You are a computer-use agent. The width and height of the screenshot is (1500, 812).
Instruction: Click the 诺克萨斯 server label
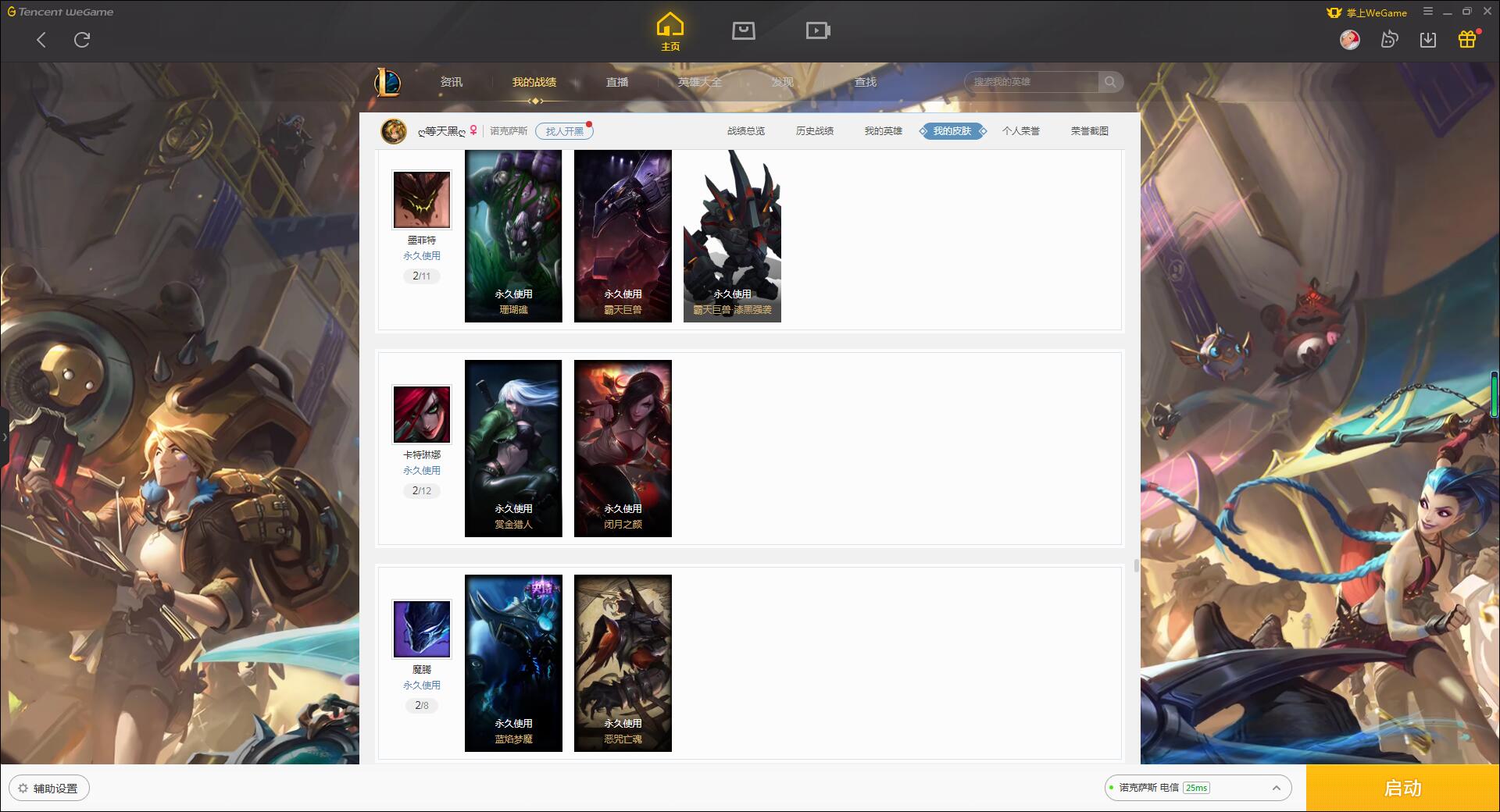tap(509, 131)
